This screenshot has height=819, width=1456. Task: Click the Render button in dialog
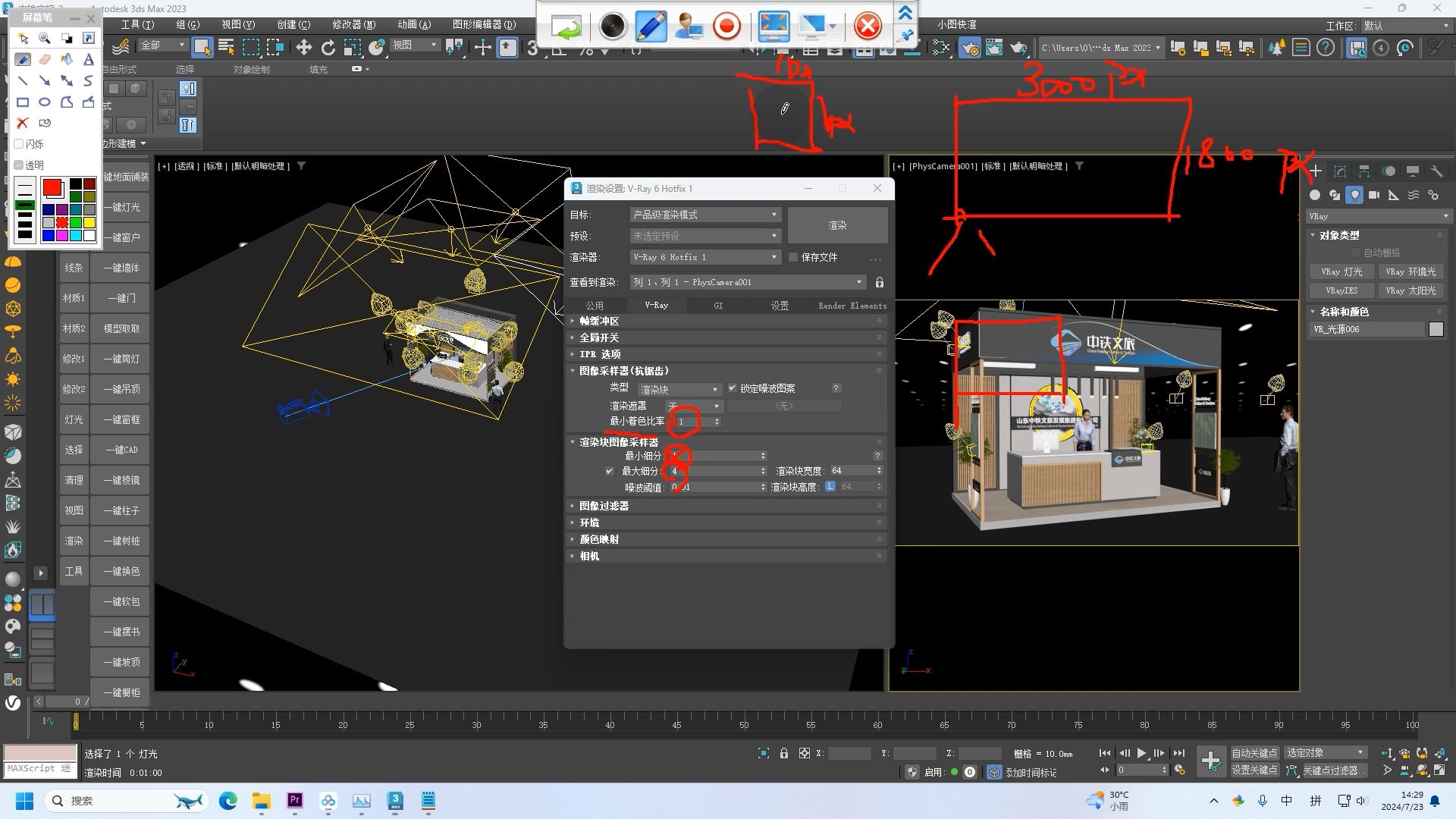837,225
